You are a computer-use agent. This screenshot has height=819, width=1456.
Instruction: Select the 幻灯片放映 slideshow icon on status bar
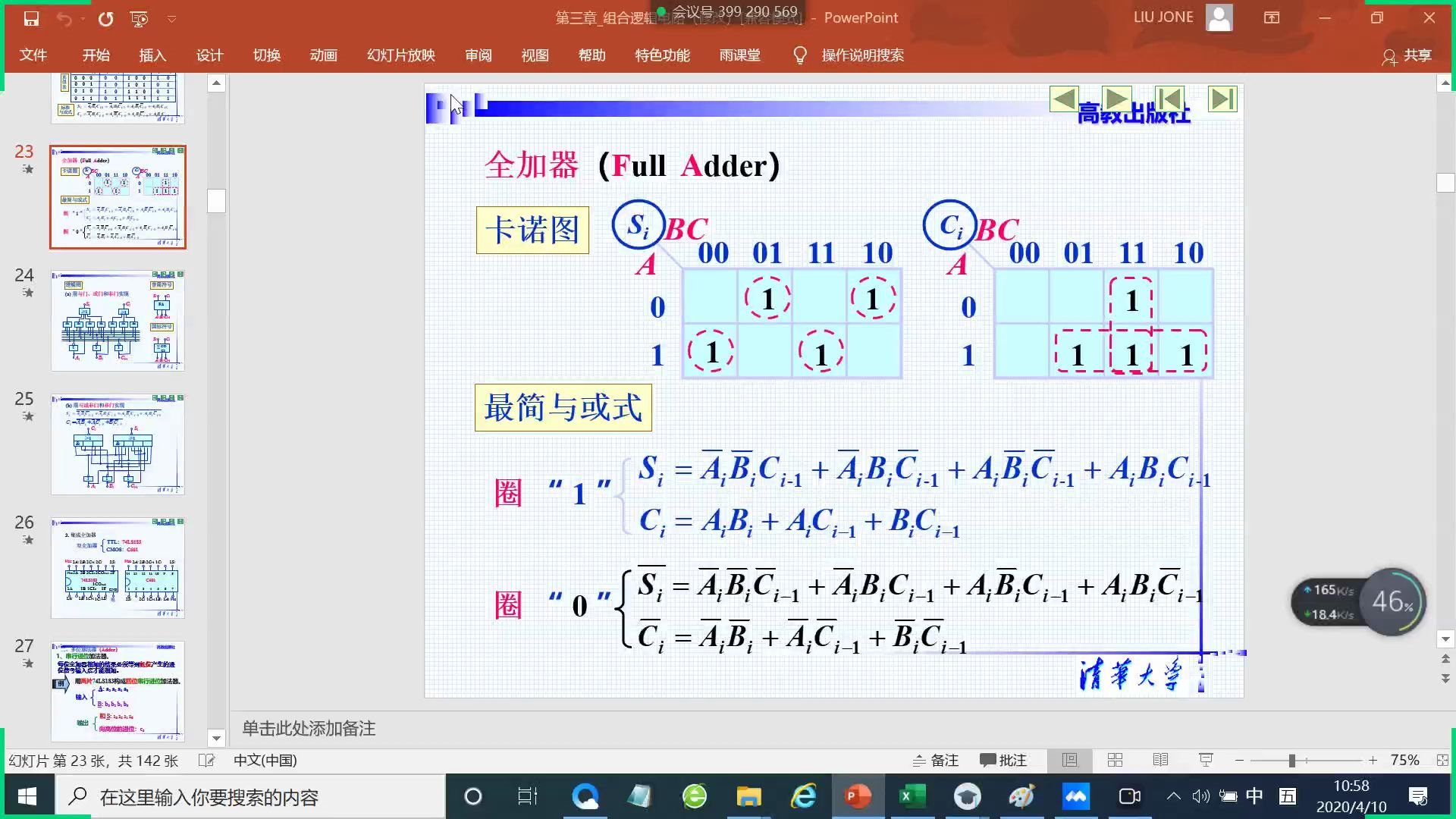(1206, 760)
